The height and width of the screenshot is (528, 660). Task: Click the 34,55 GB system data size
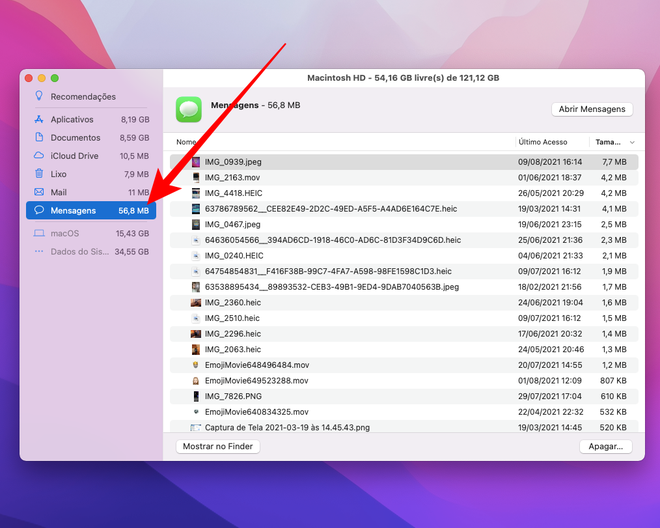[x=131, y=251]
